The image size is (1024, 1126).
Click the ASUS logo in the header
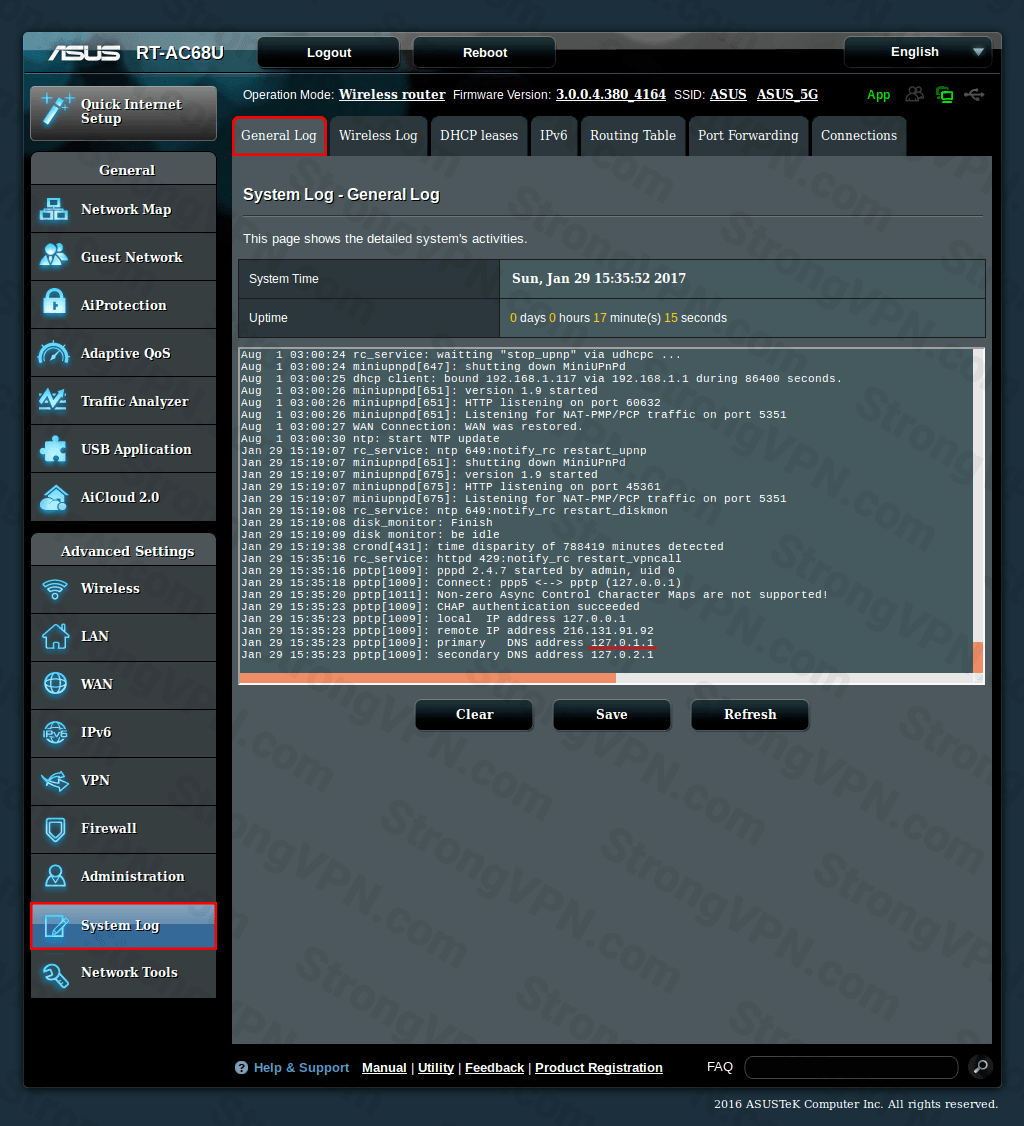pyautogui.click(x=84, y=53)
